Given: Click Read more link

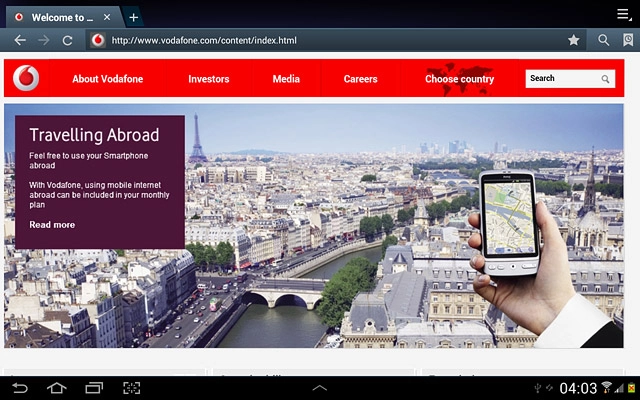Looking at the screenshot, I should point(52,225).
